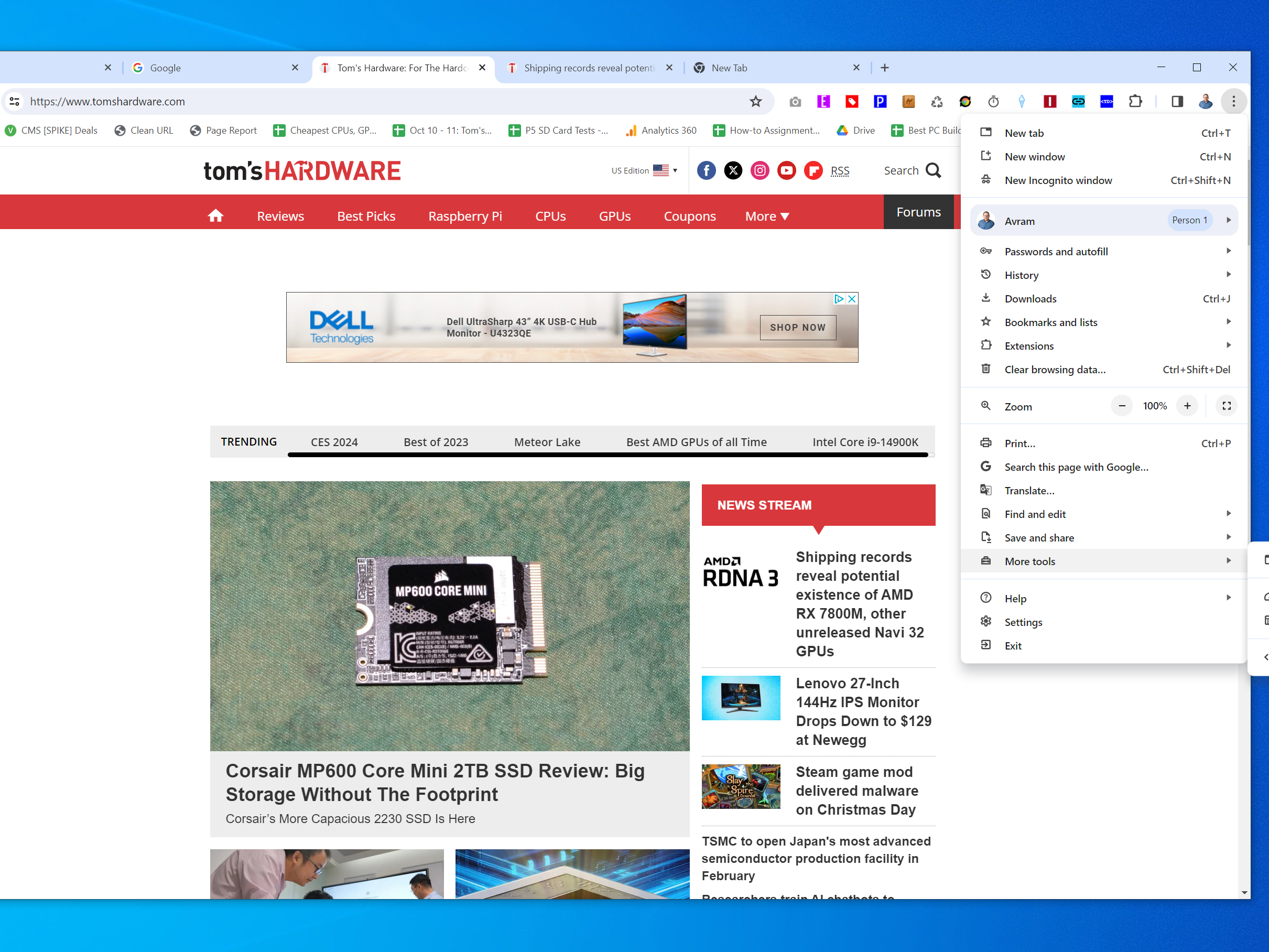Open Corsair MP600 SSD article image
1269x952 pixels.
coord(450,616)
